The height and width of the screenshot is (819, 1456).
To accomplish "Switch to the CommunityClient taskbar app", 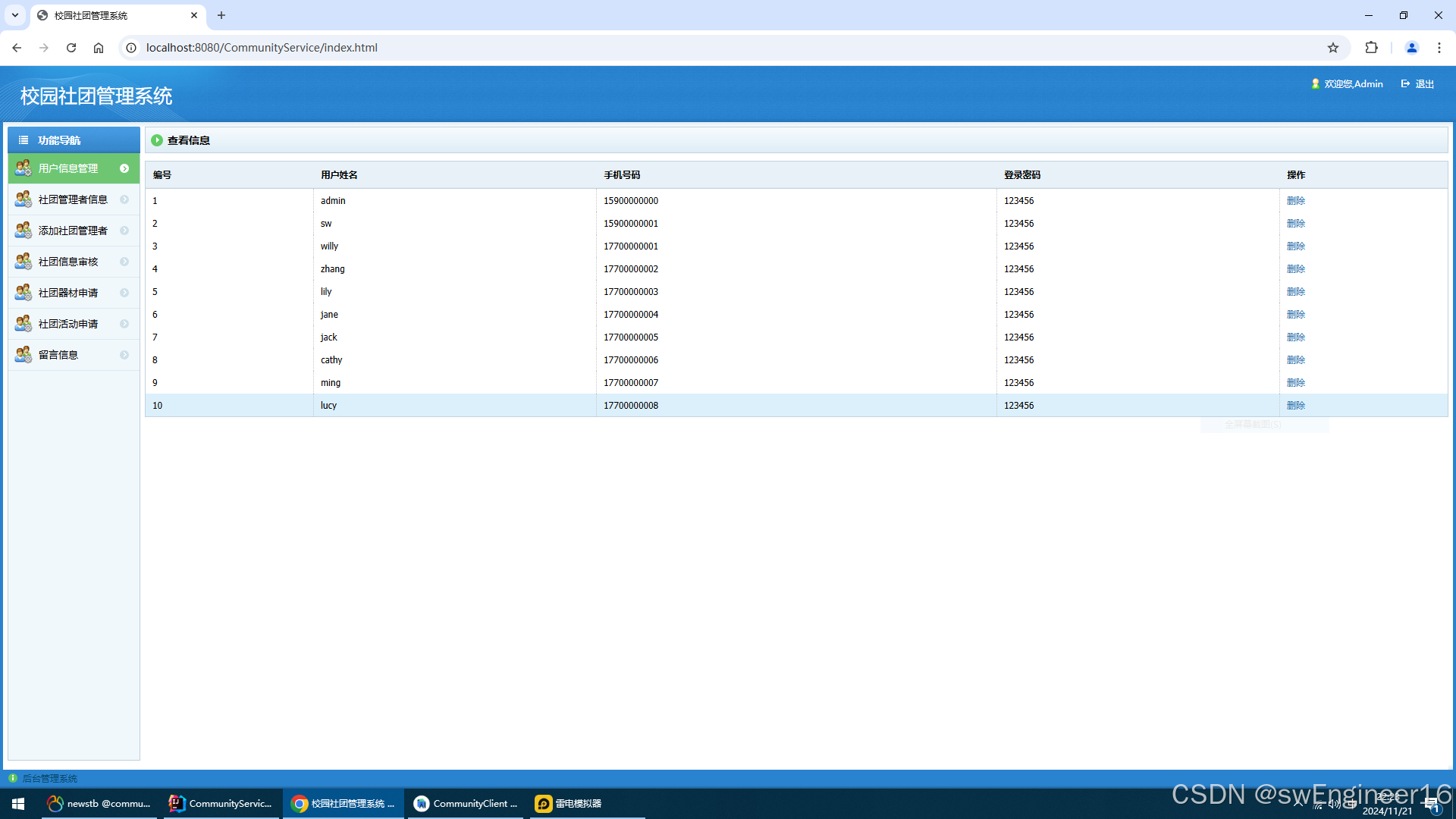I will (466, 804).
